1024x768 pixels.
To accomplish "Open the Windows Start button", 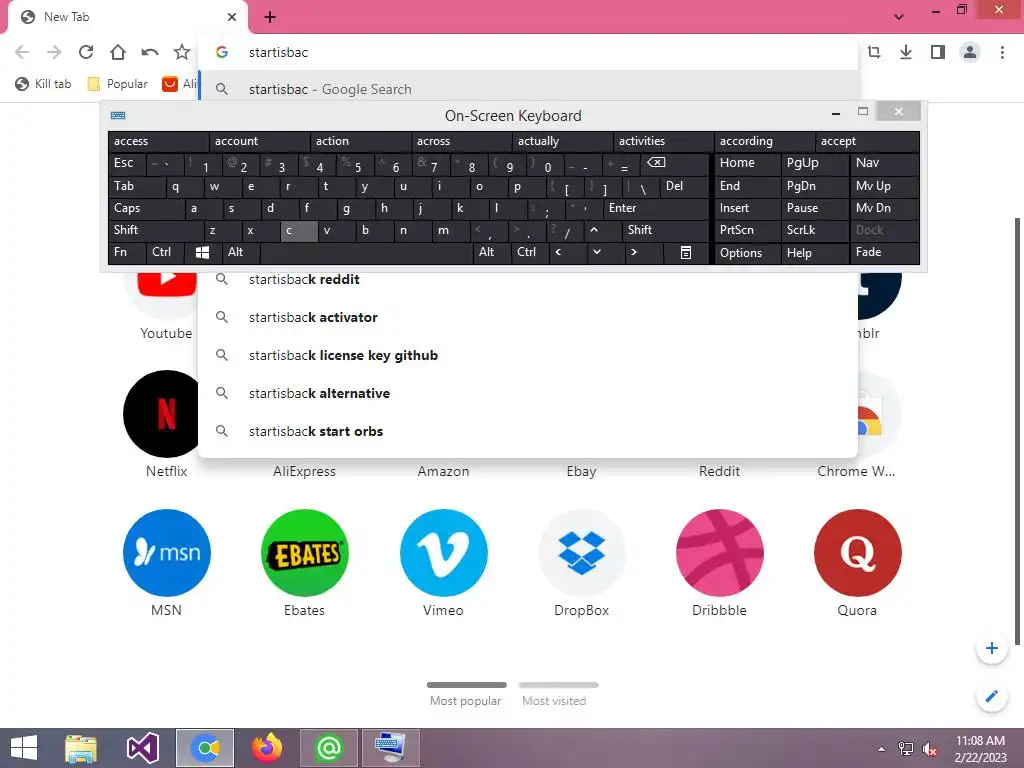I will tap(24, 748).
